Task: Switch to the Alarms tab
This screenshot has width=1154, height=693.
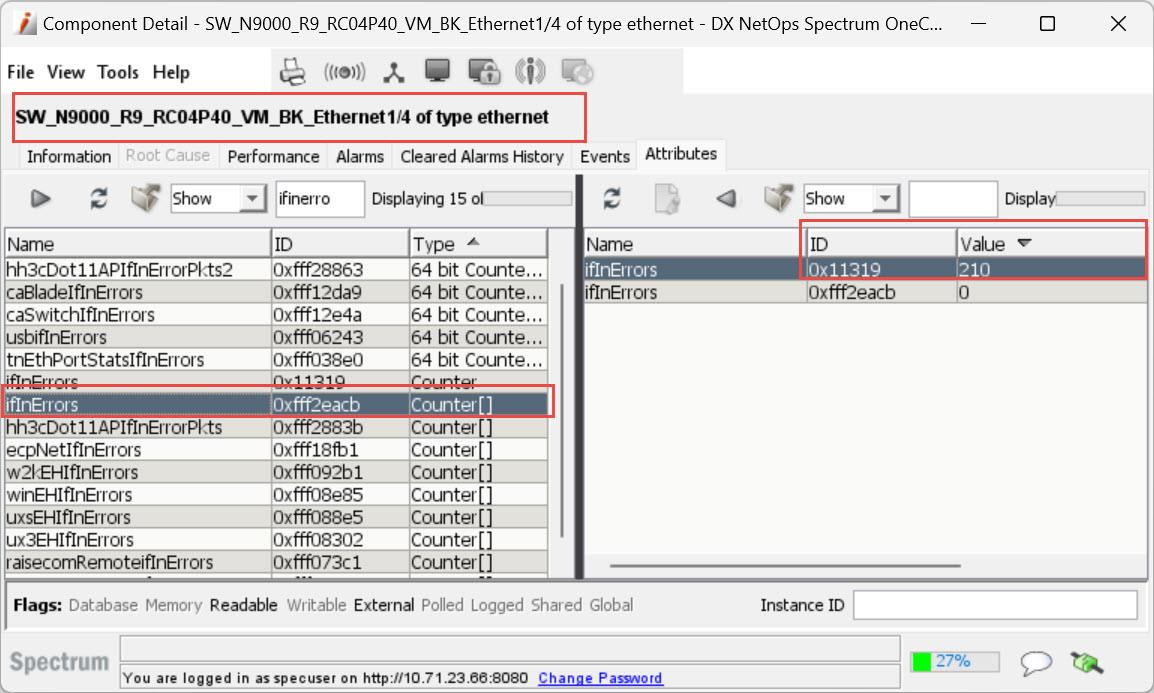Action: pos(360,156)
